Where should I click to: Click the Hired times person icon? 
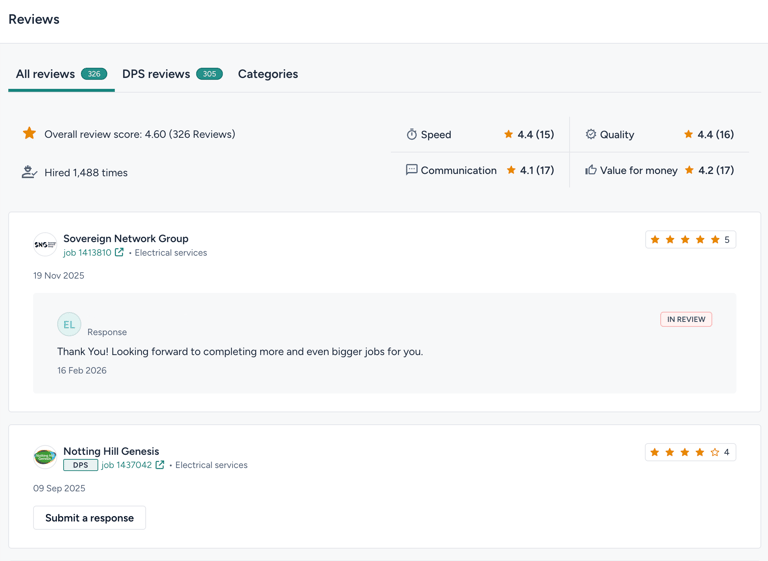(x=30, y=172)
